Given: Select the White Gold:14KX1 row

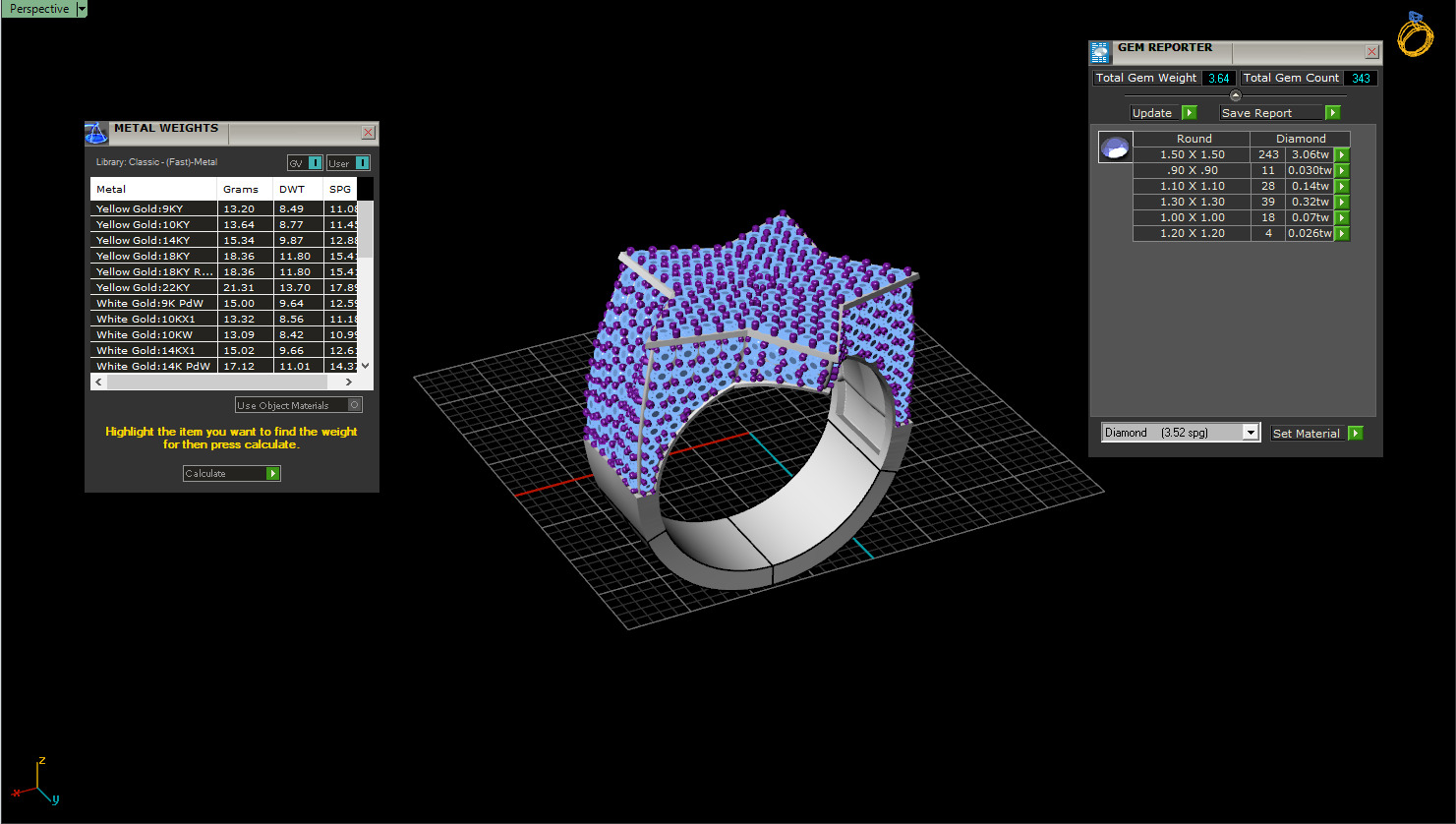Looking at the screenshot, I should pyautogui.click(x=224, y=350).
